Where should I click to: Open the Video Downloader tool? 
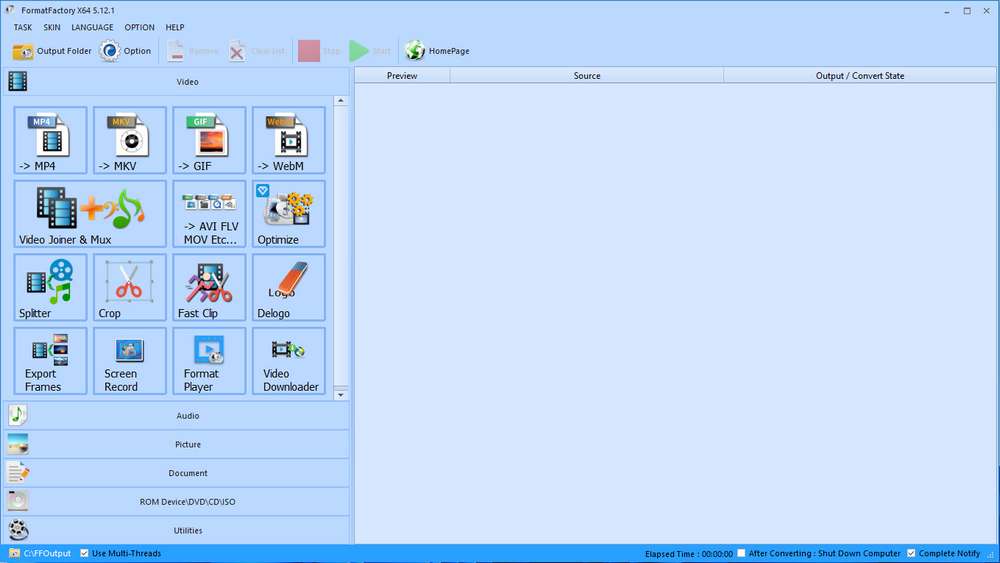tap(289, 361)
